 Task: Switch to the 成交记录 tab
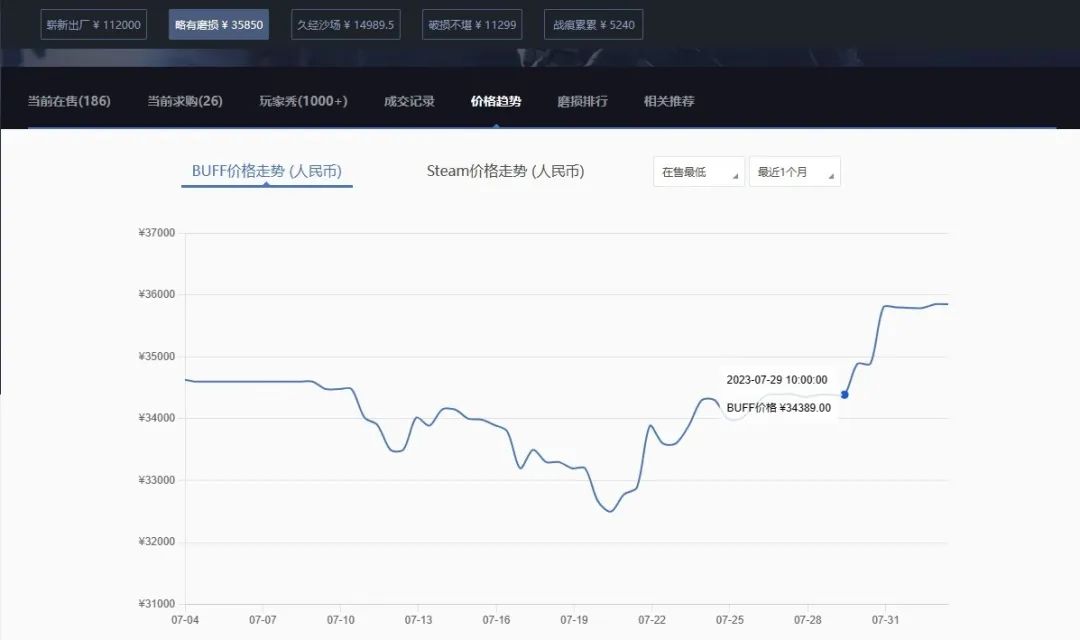407,101
